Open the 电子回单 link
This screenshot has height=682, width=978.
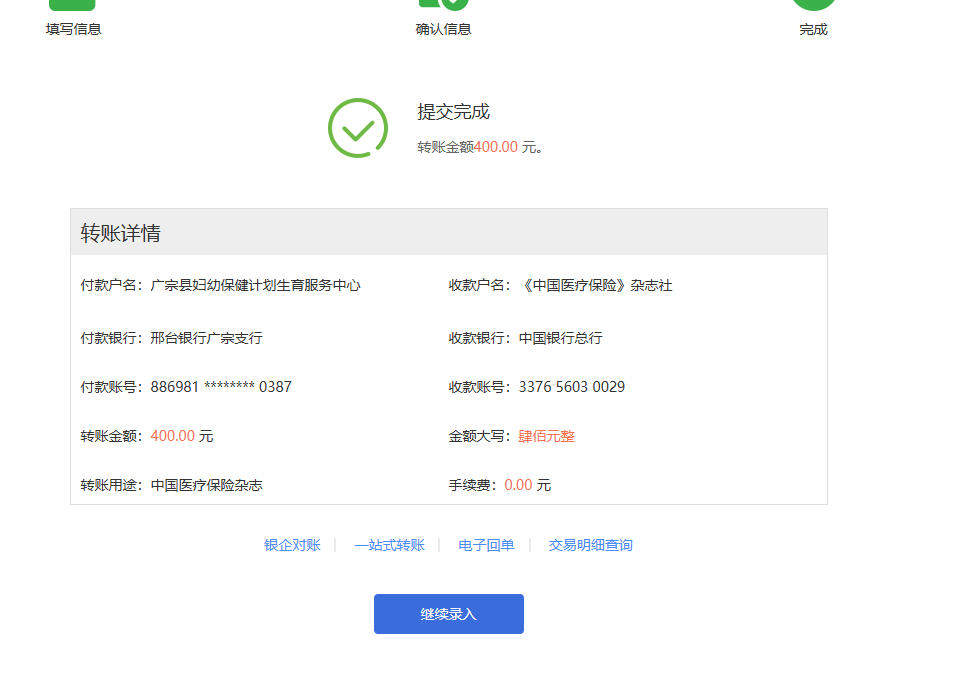[x=486, y=545]
